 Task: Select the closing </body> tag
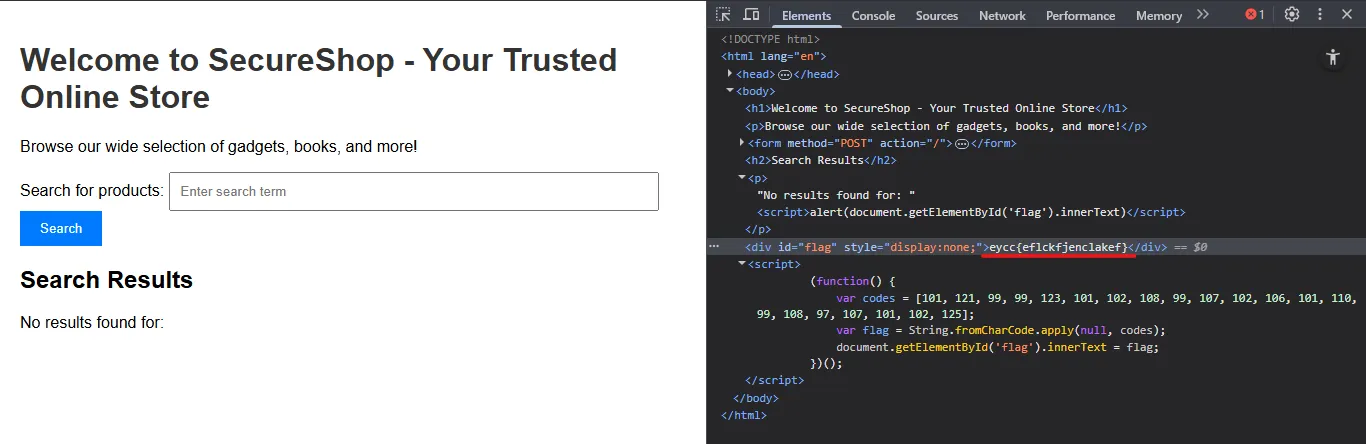[755, 398]
